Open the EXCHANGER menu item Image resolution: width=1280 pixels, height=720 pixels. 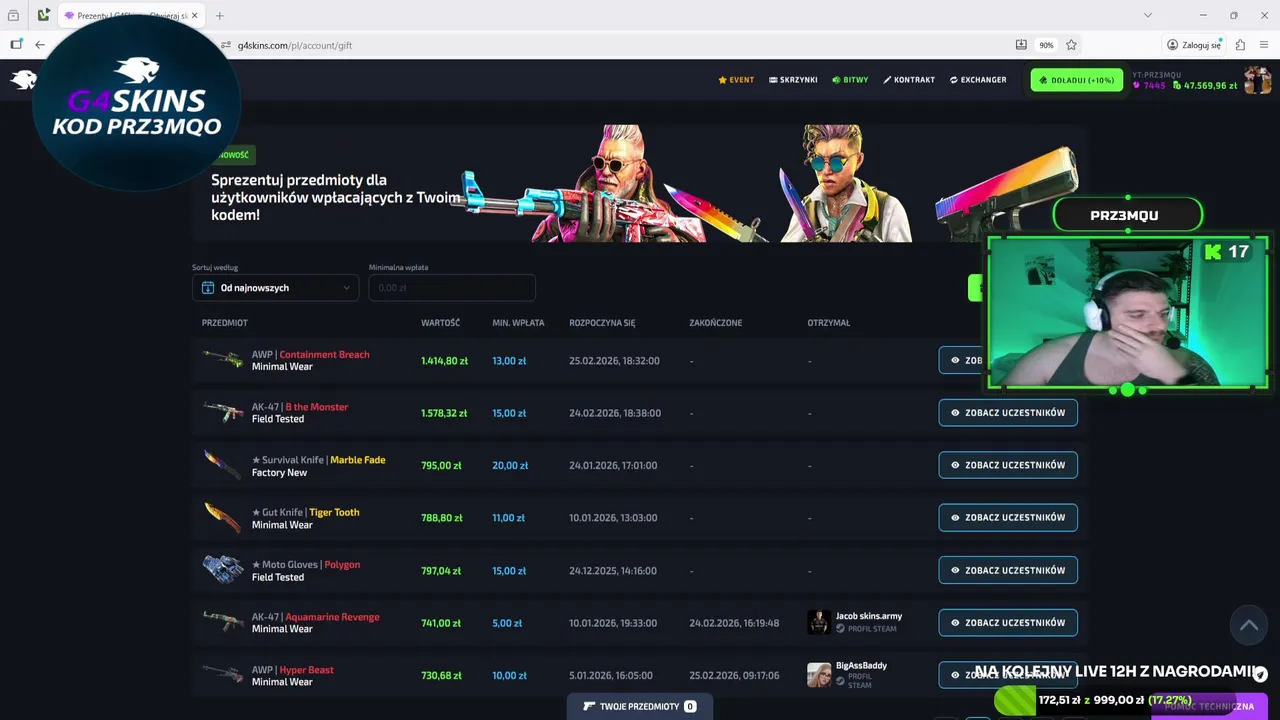pyautogui.click(x=978, y=80)
